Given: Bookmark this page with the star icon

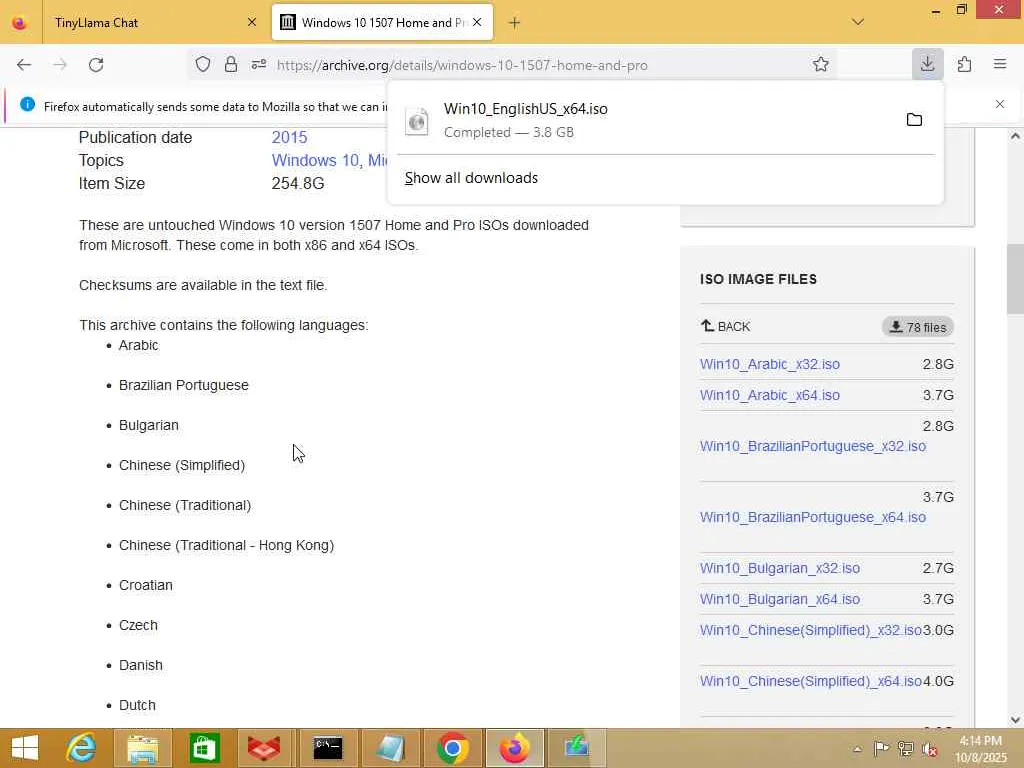Looking at the screenshot, I should point(821,65).
